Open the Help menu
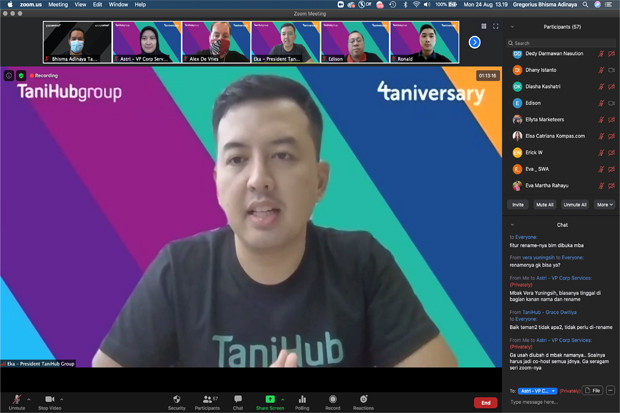Image resolution: width=620 pixels, height=413 pixels. click(x=140, y=4)
